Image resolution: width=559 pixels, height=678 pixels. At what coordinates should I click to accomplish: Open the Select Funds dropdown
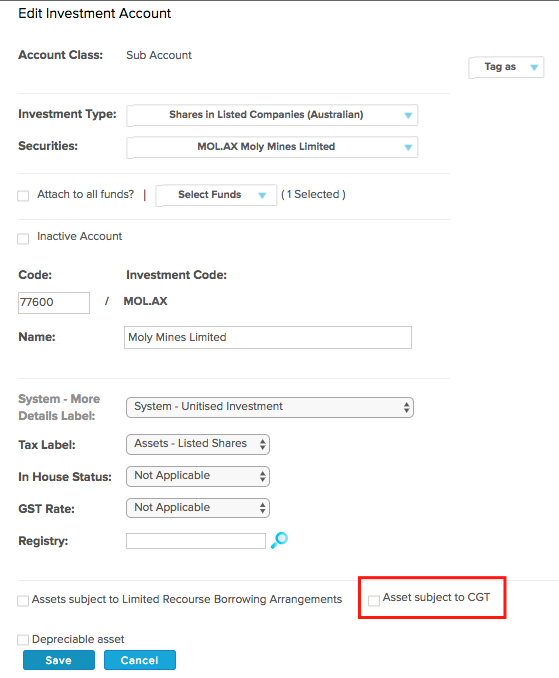point(216,195)
